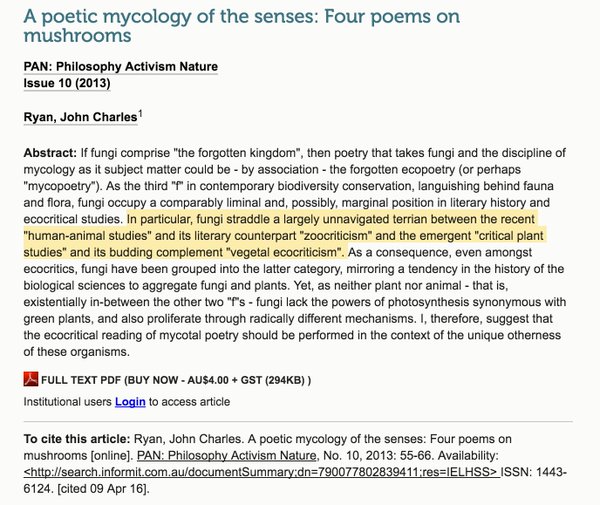
Task: Open the Issue 10 (2013) link
Action: coord(67,83)
